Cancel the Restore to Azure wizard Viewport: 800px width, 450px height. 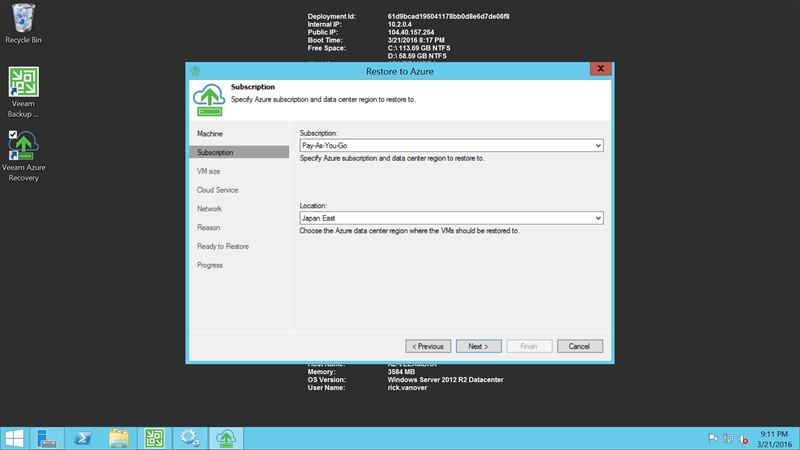(580, 346)
